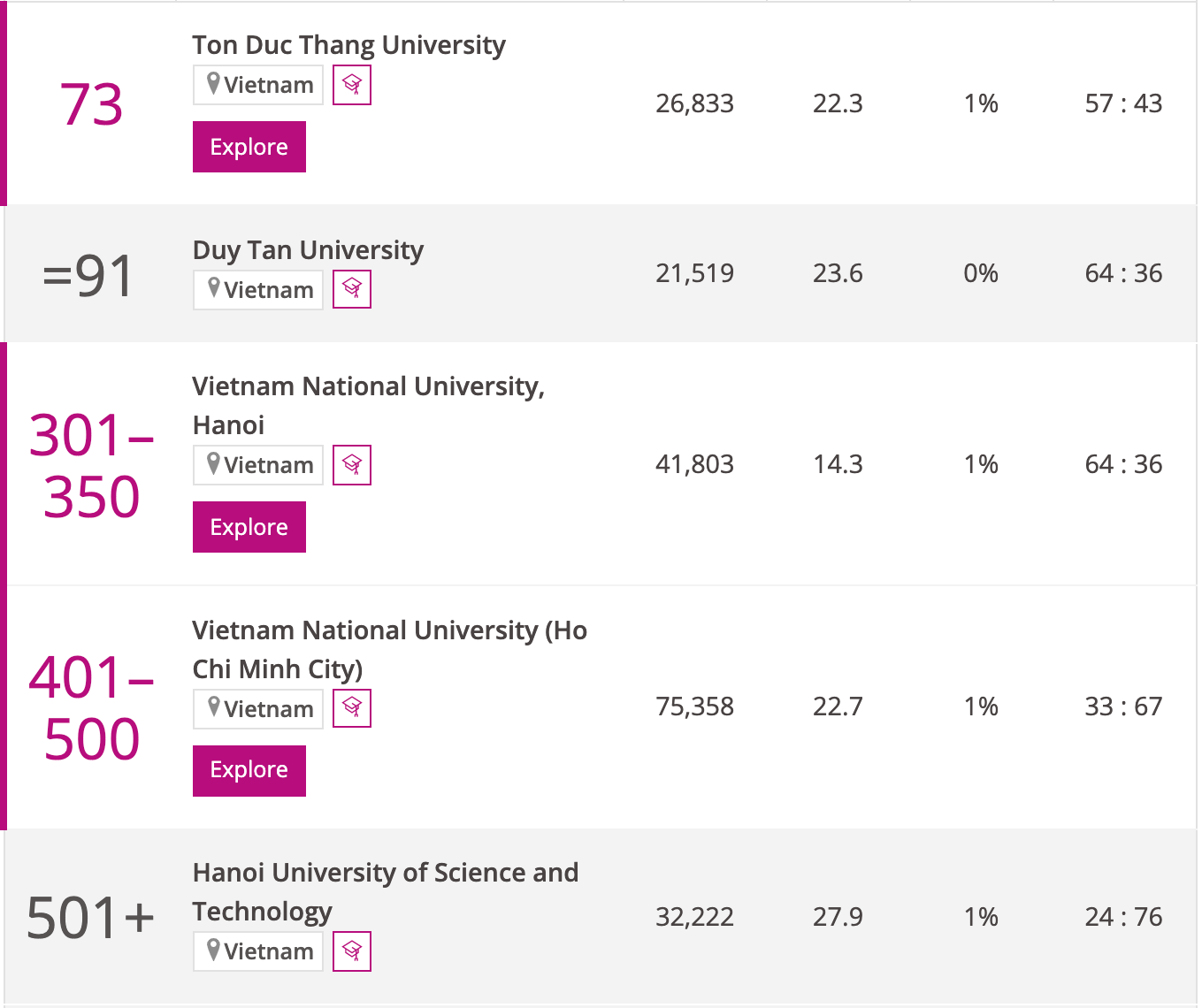Viewport: 1202px width, 1008px height.
Task: Open the Duy Tan University page
Action: click(x=308, y=250)
